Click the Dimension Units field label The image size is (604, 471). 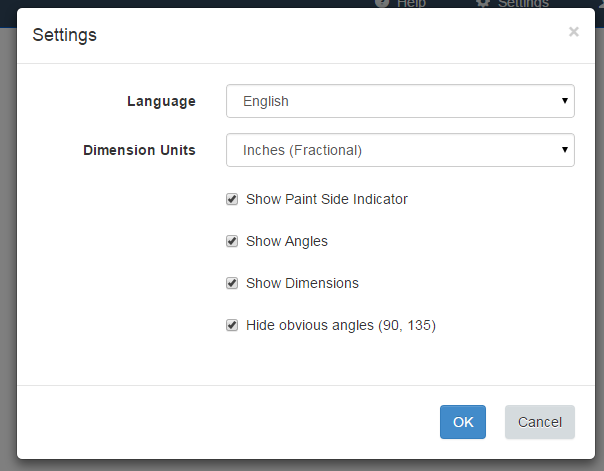pos(139,150)
